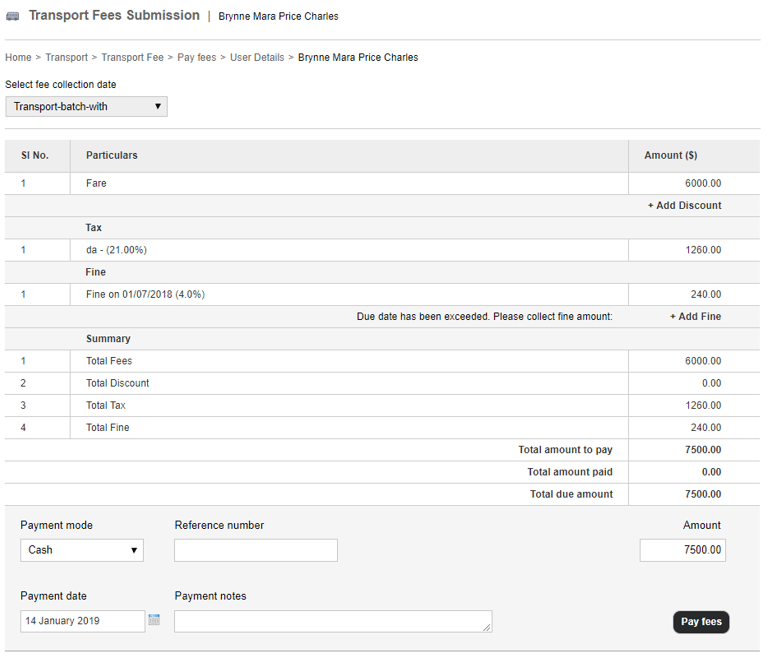Follow the Pay fees breadcrumb link

click(x=196, y=57)
